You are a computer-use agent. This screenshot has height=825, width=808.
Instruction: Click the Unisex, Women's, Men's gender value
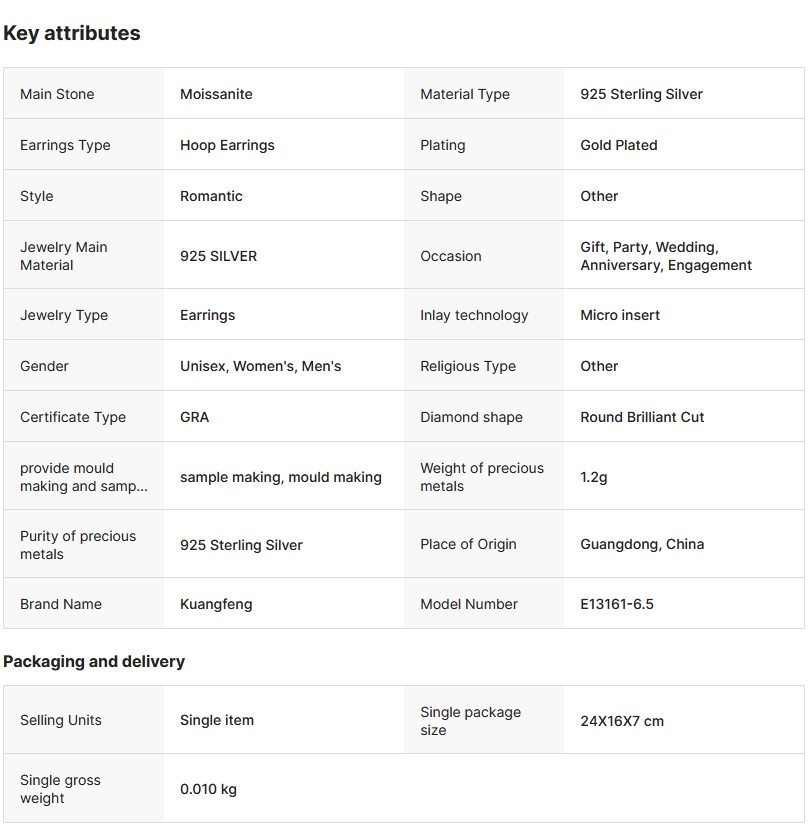[260, 366]
